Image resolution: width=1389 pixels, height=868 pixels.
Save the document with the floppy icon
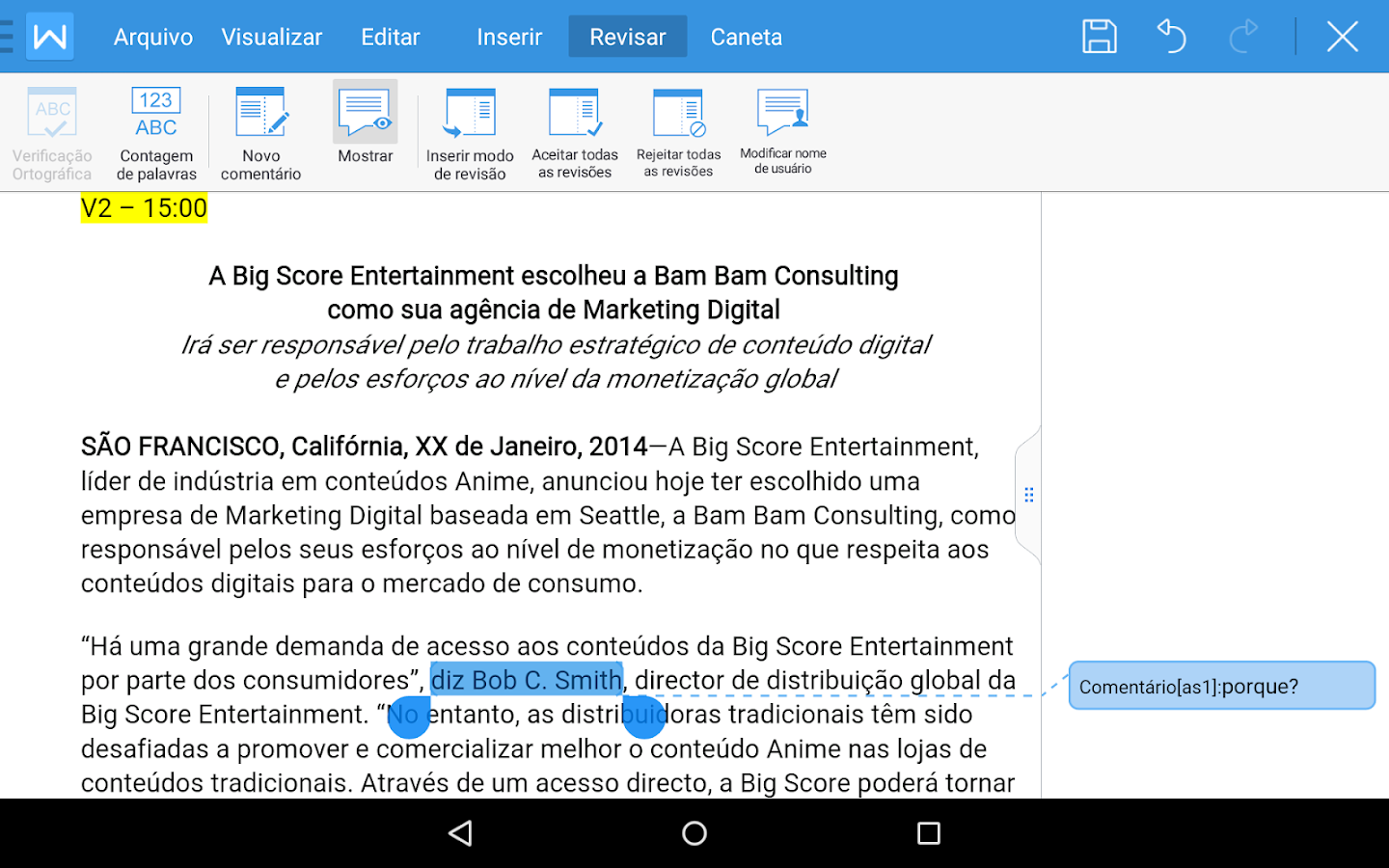pyautogui.click(x=1100, y=37)
